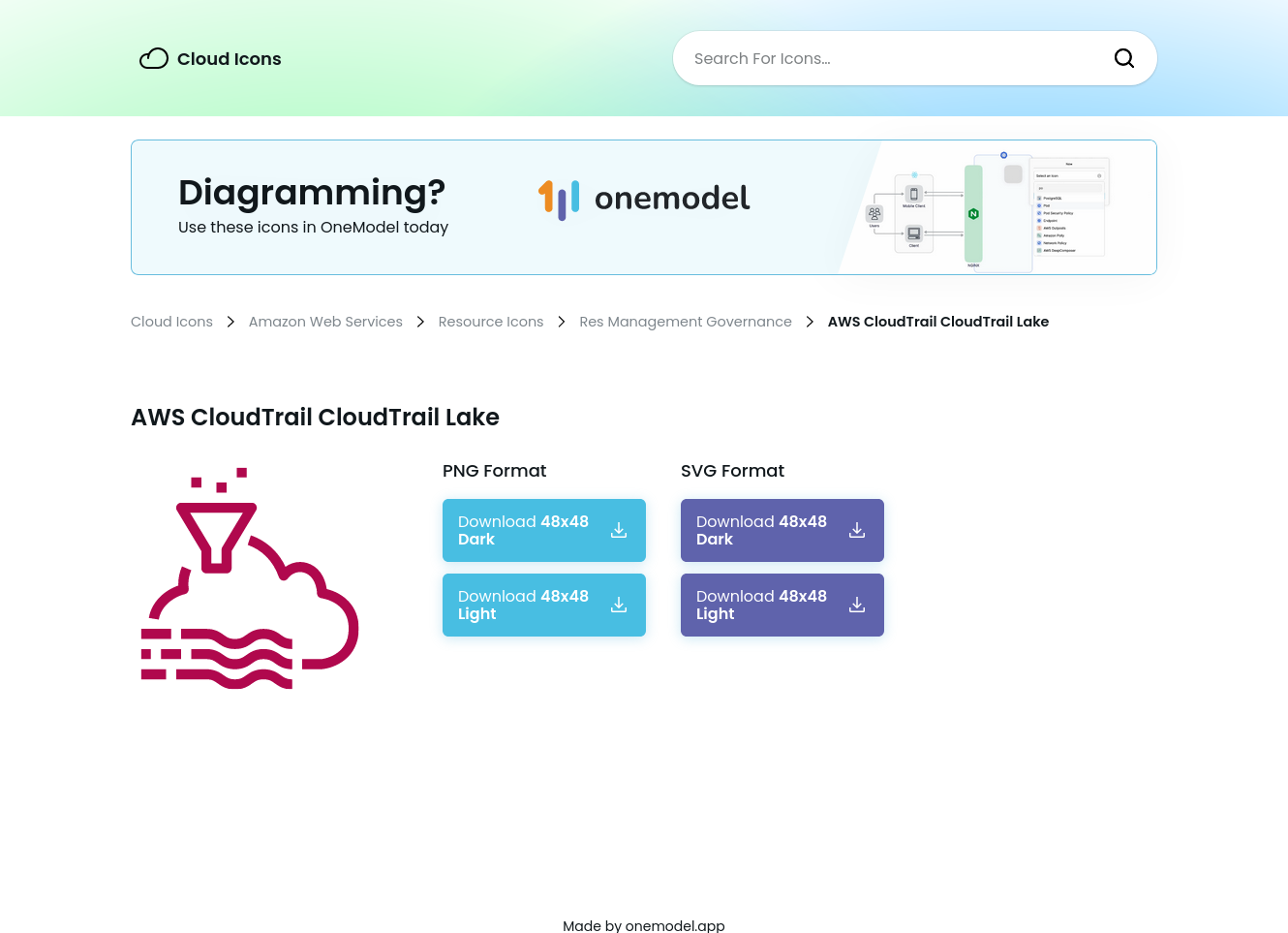Click the SVG Format heading
Viewport: 1288px width, 933px height.
click(x=733, y=471)
